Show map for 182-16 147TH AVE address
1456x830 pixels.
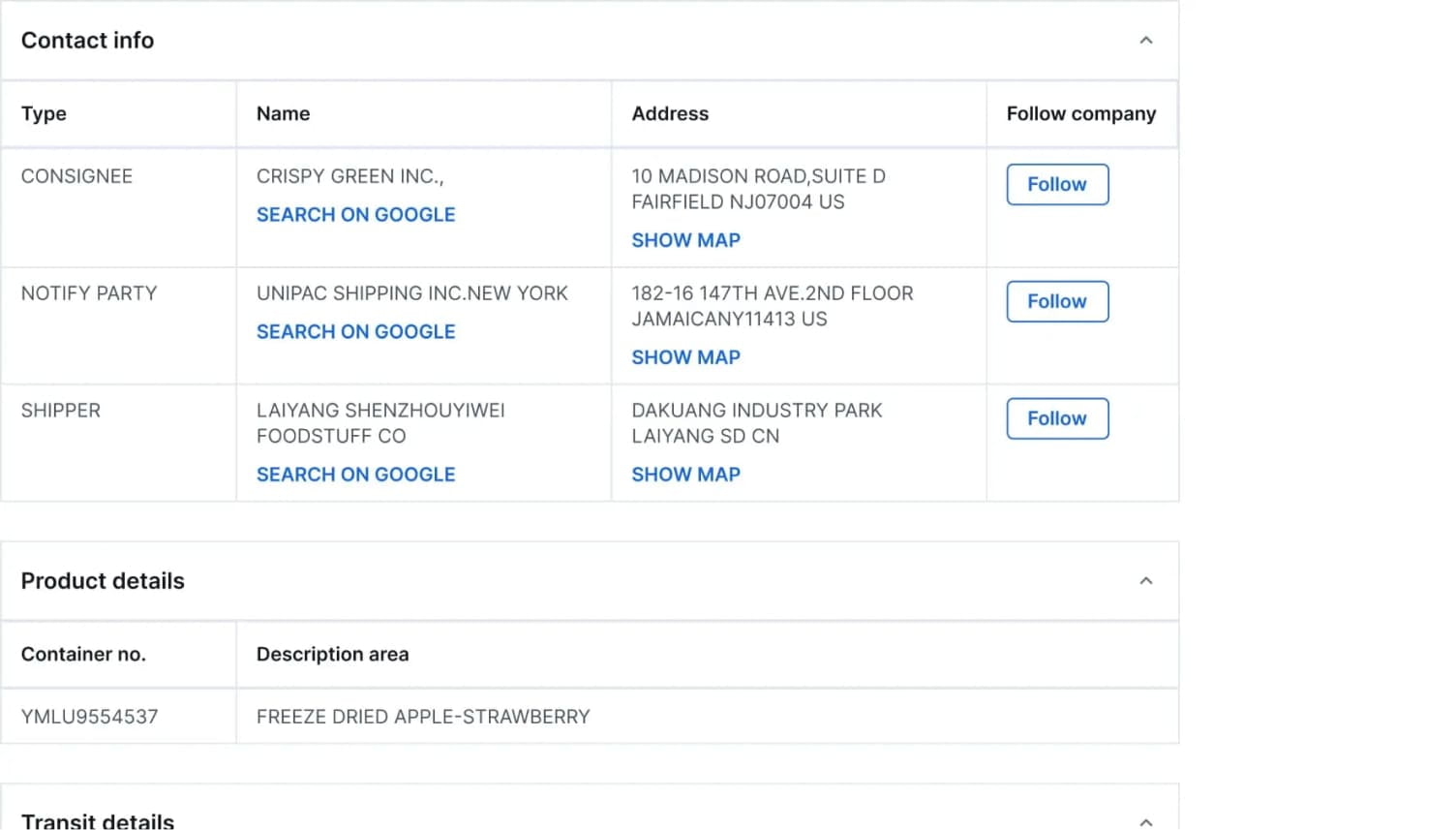click(x=685, y=356)
